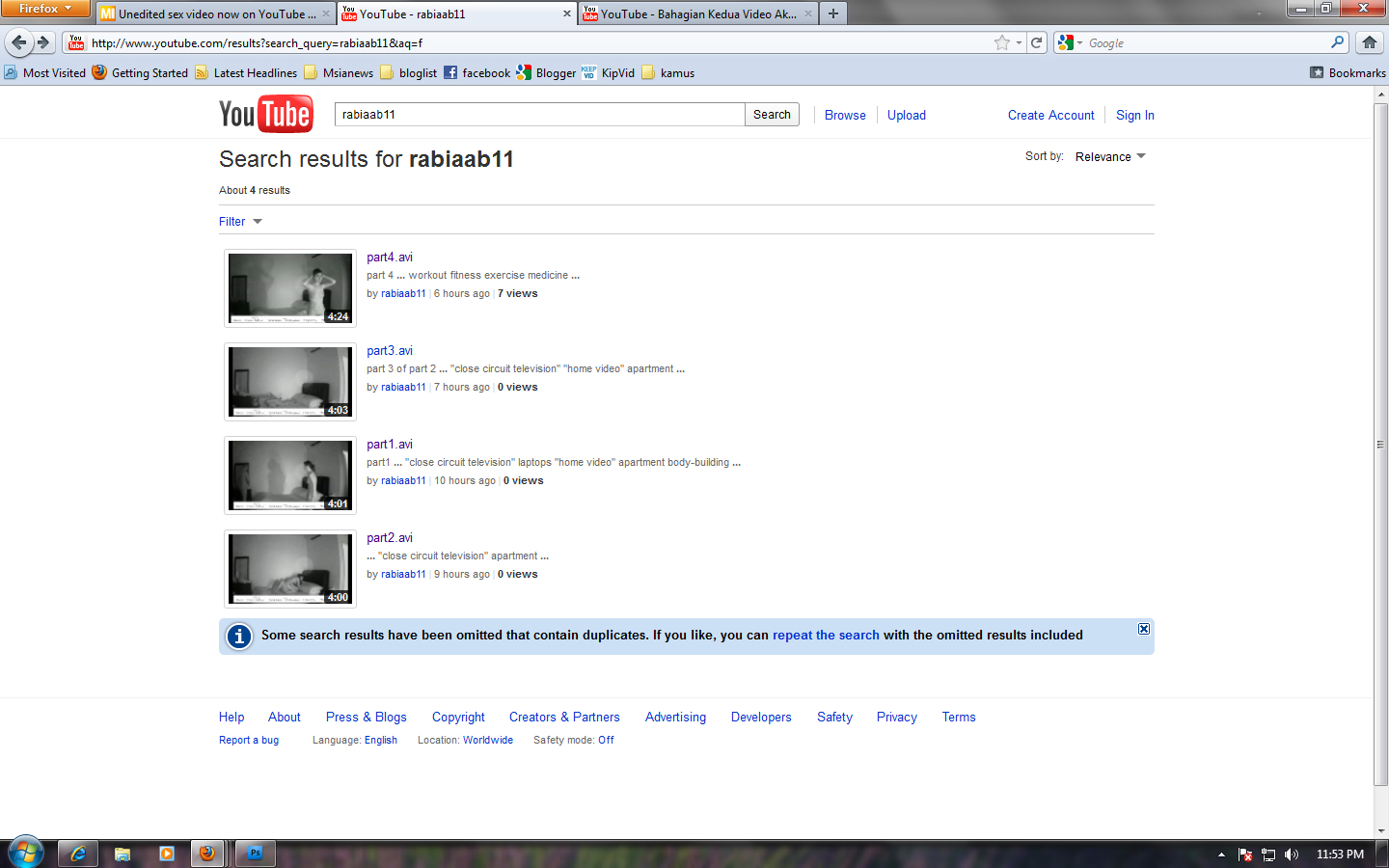Change Location Worldwide setting

pyautogui.click(x=488, y=740)
